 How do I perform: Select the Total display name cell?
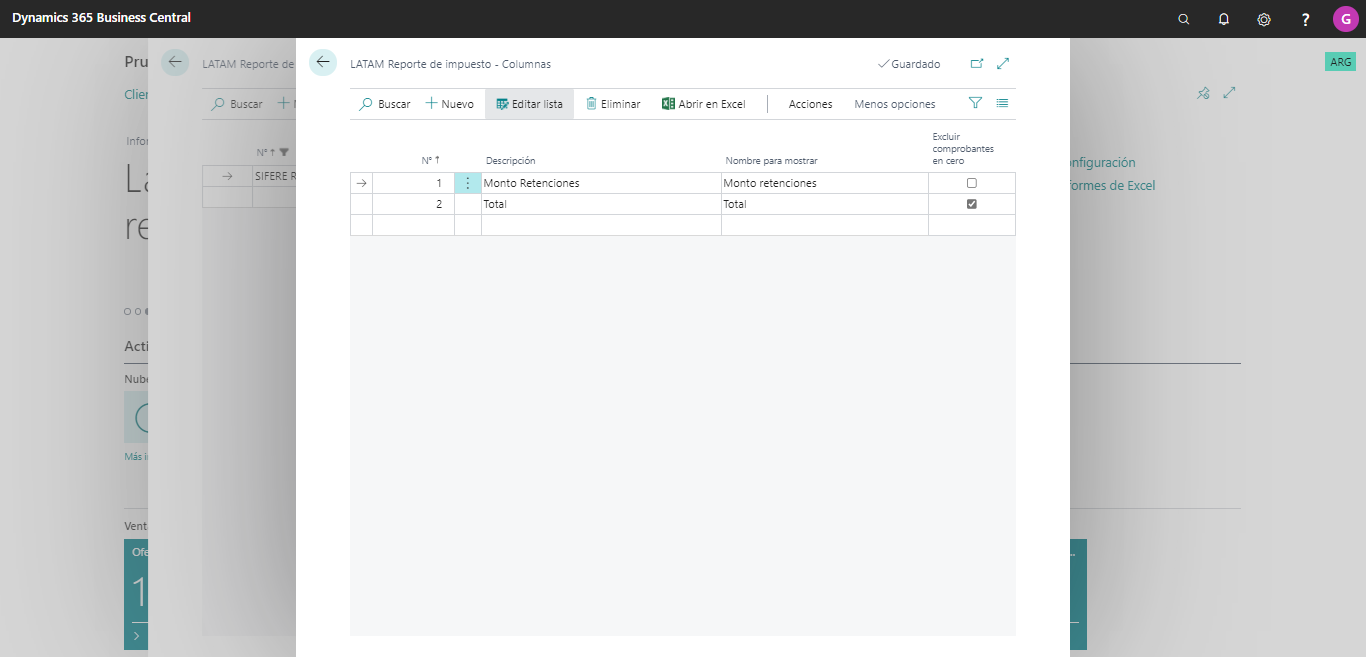[x=825, y=204]
